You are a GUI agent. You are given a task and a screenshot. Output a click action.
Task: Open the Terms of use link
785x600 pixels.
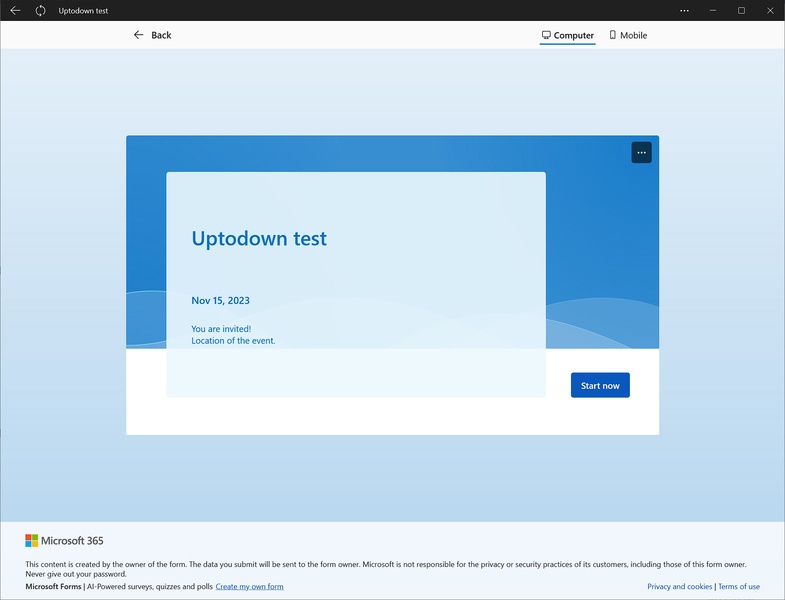click(x=739, y=587)
